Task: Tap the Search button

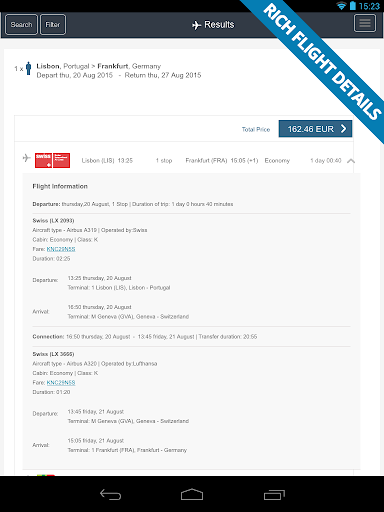Action: pos(21,25)
